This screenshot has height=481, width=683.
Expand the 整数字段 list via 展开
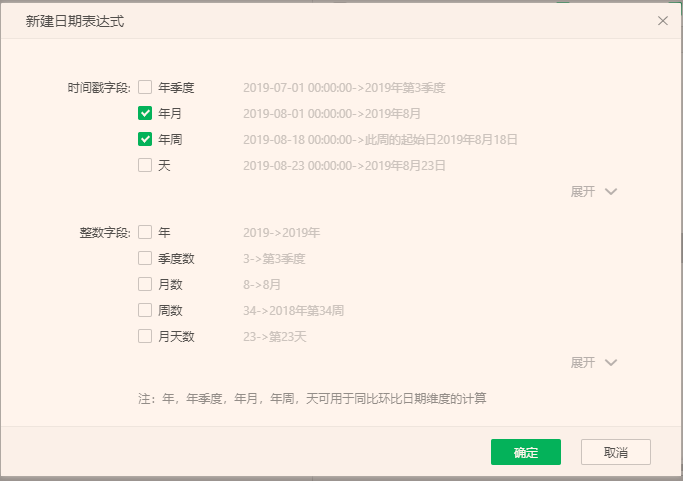click(594, 362)
